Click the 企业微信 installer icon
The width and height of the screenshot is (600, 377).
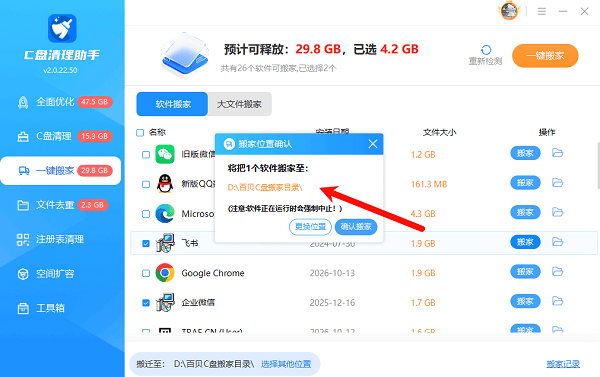point(165,302)
